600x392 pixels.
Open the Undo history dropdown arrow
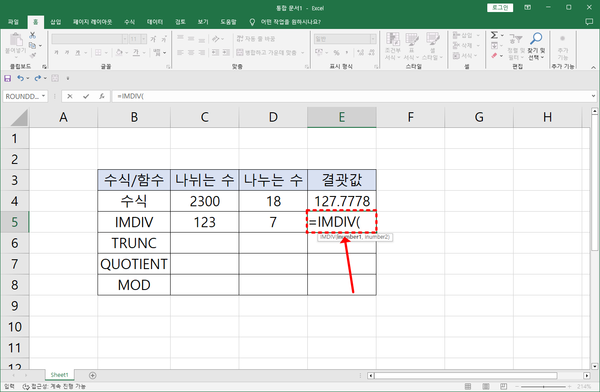[28, 78]
